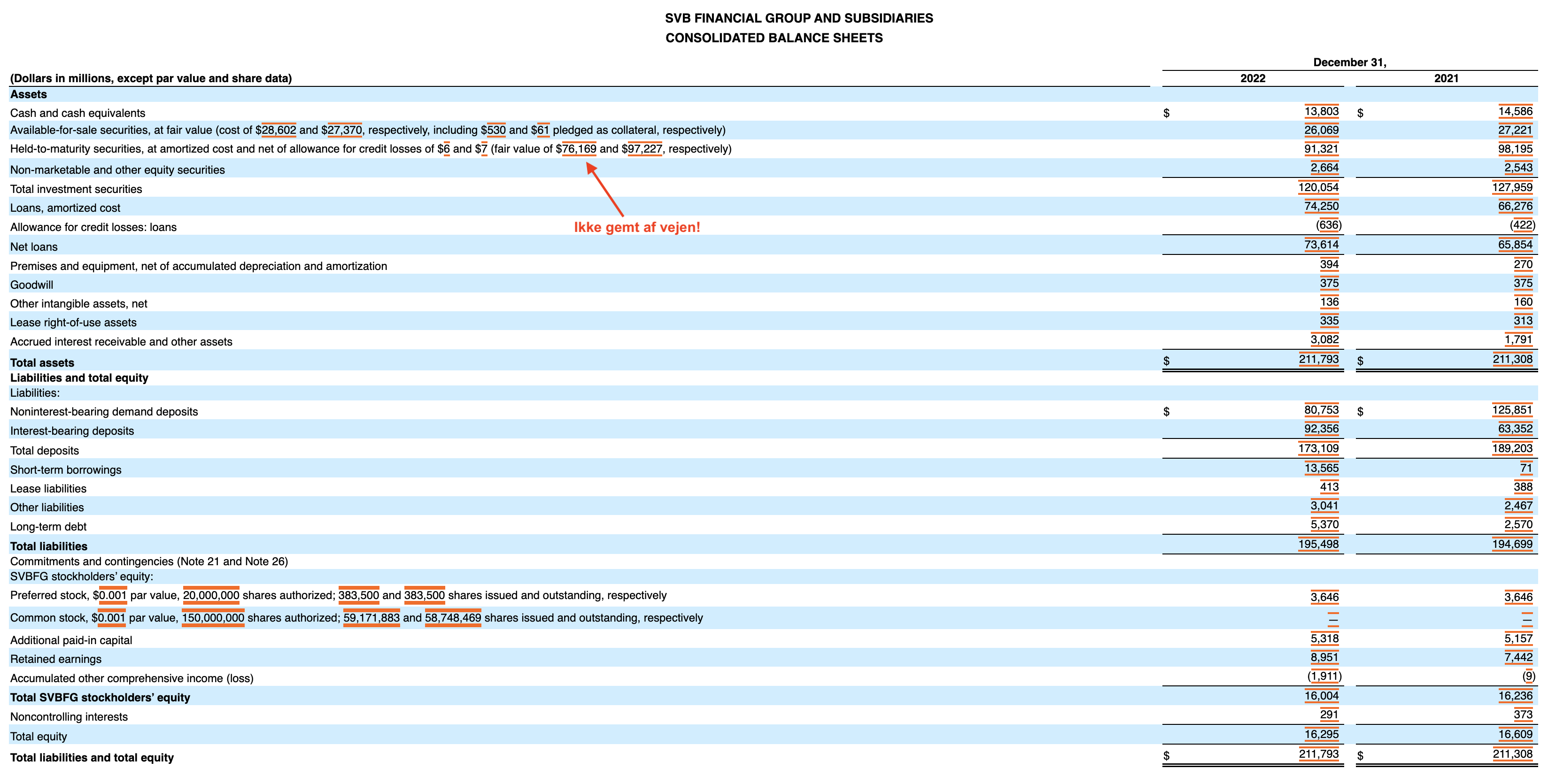The image size is (1548, 784).
Task: Select loans amortized cost value 66,276
Action: pos(1515,207)
